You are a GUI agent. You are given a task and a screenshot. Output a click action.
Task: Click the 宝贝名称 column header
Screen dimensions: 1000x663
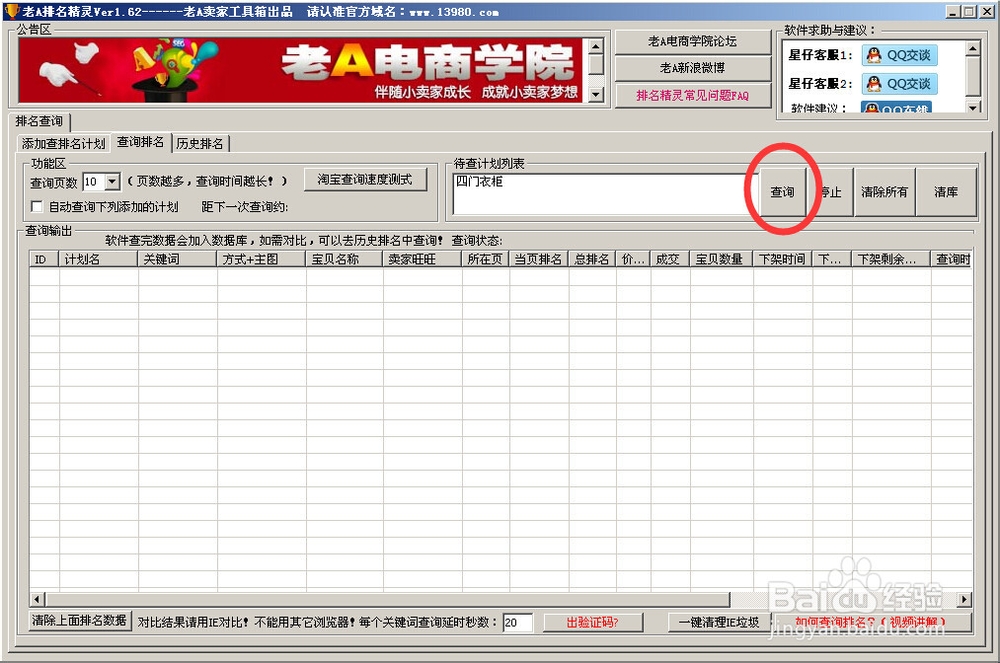[x=344, y=259]
